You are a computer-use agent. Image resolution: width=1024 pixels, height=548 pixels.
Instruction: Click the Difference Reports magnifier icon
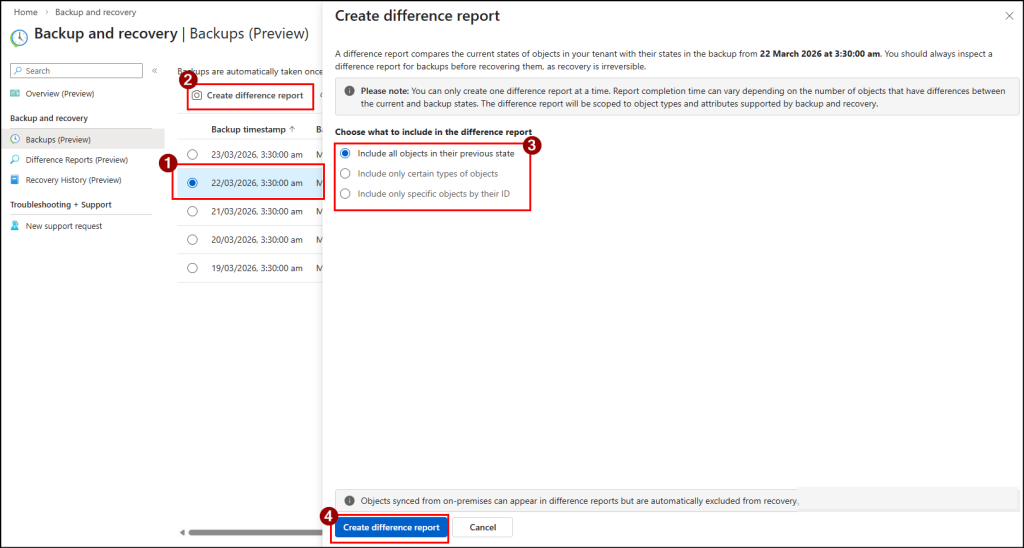tap(16, 160)
